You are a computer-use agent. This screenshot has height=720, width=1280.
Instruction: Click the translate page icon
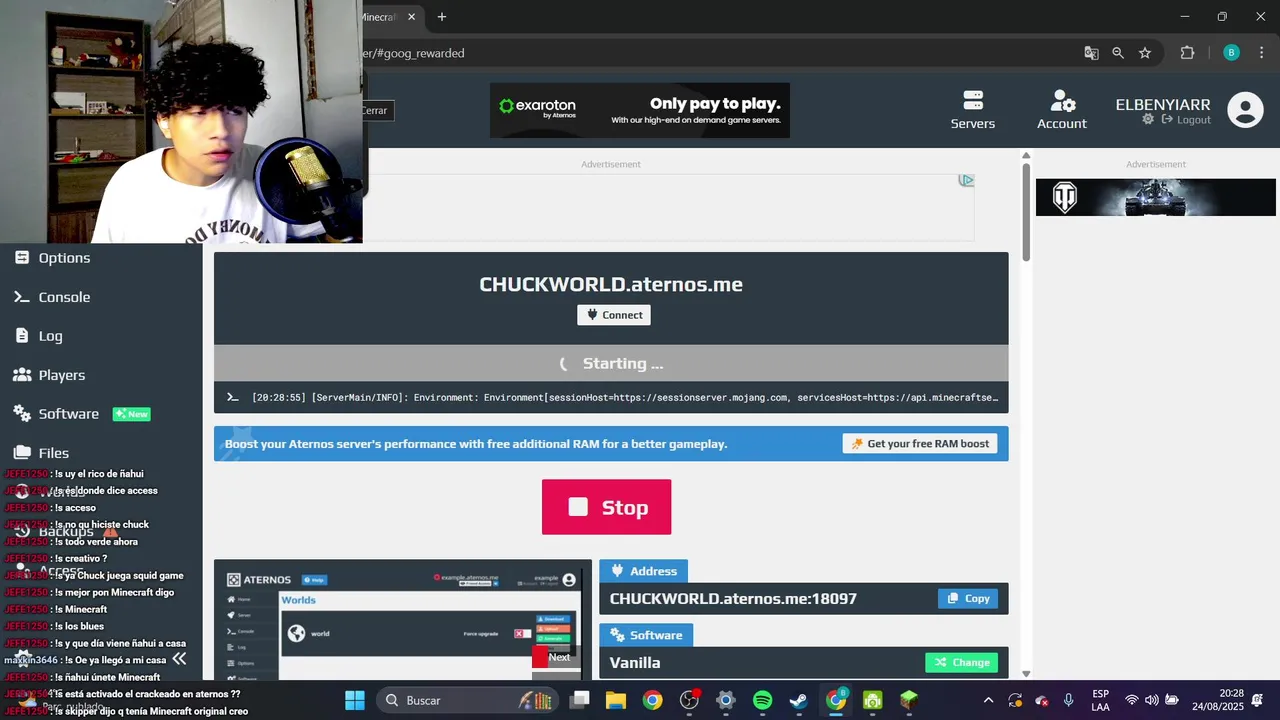[x=1091, y=53]
